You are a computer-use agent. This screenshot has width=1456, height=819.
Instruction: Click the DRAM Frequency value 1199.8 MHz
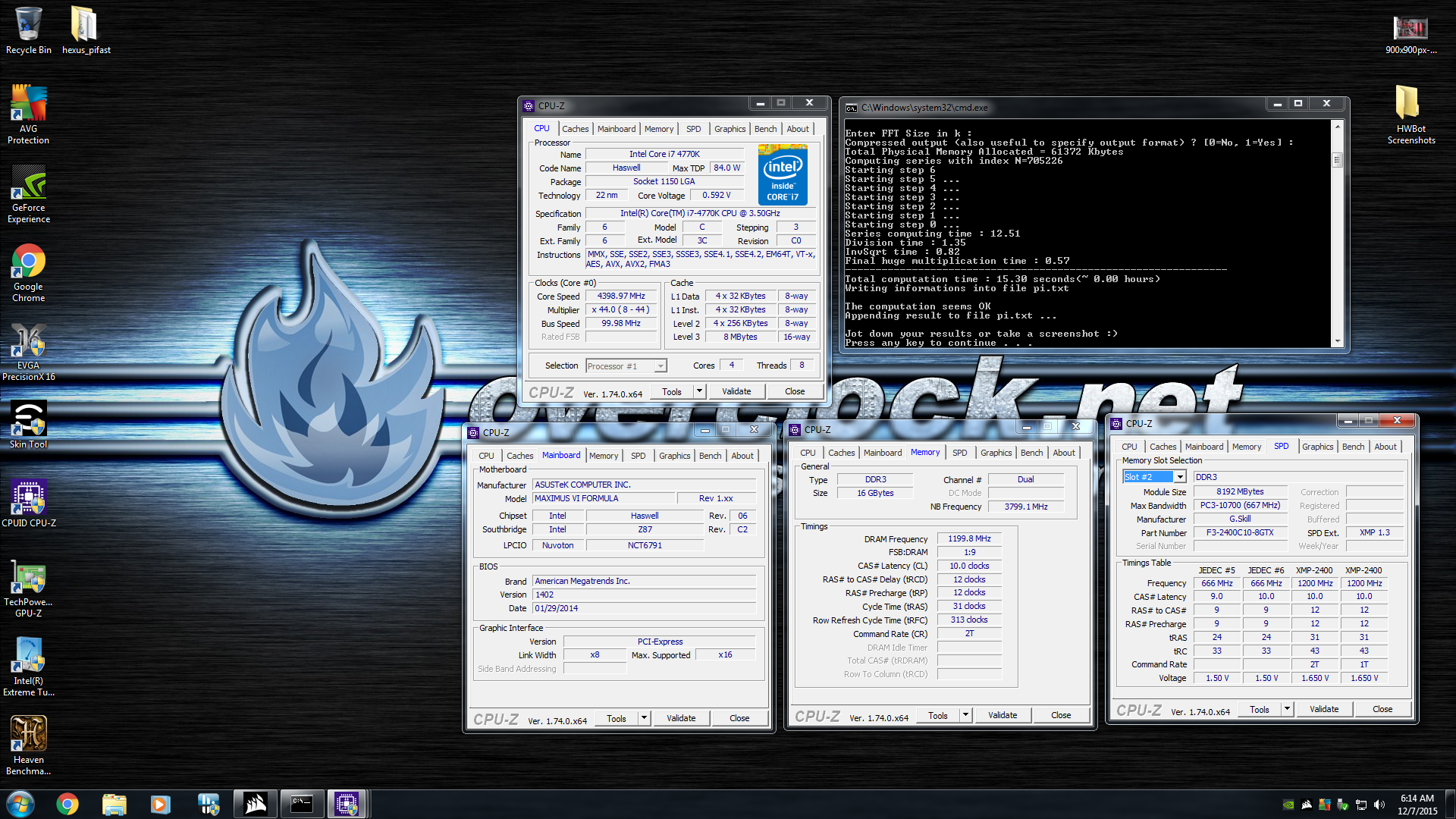click(x=969, y=539)
